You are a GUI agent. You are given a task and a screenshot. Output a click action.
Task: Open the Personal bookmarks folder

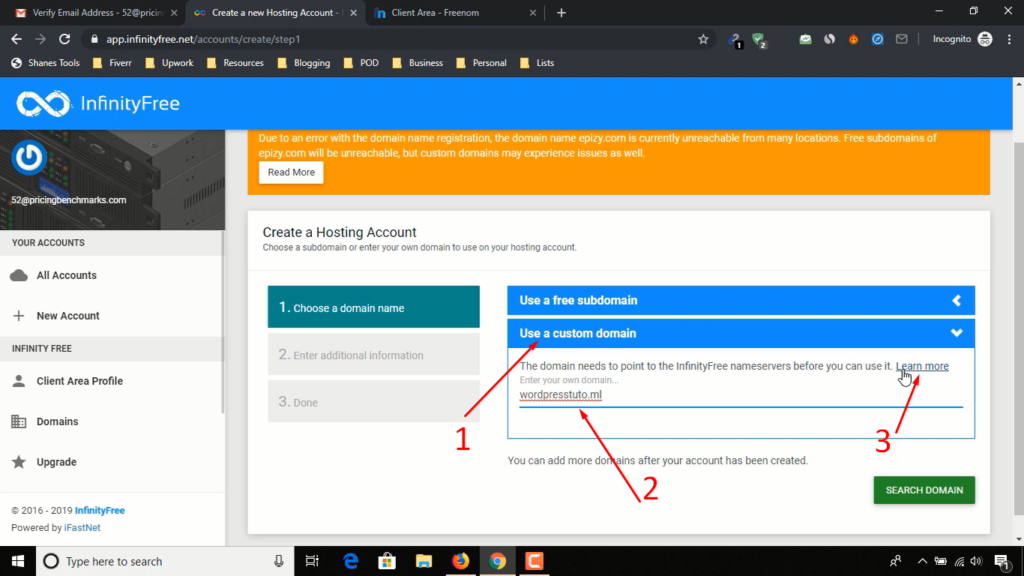pos(481,63)
